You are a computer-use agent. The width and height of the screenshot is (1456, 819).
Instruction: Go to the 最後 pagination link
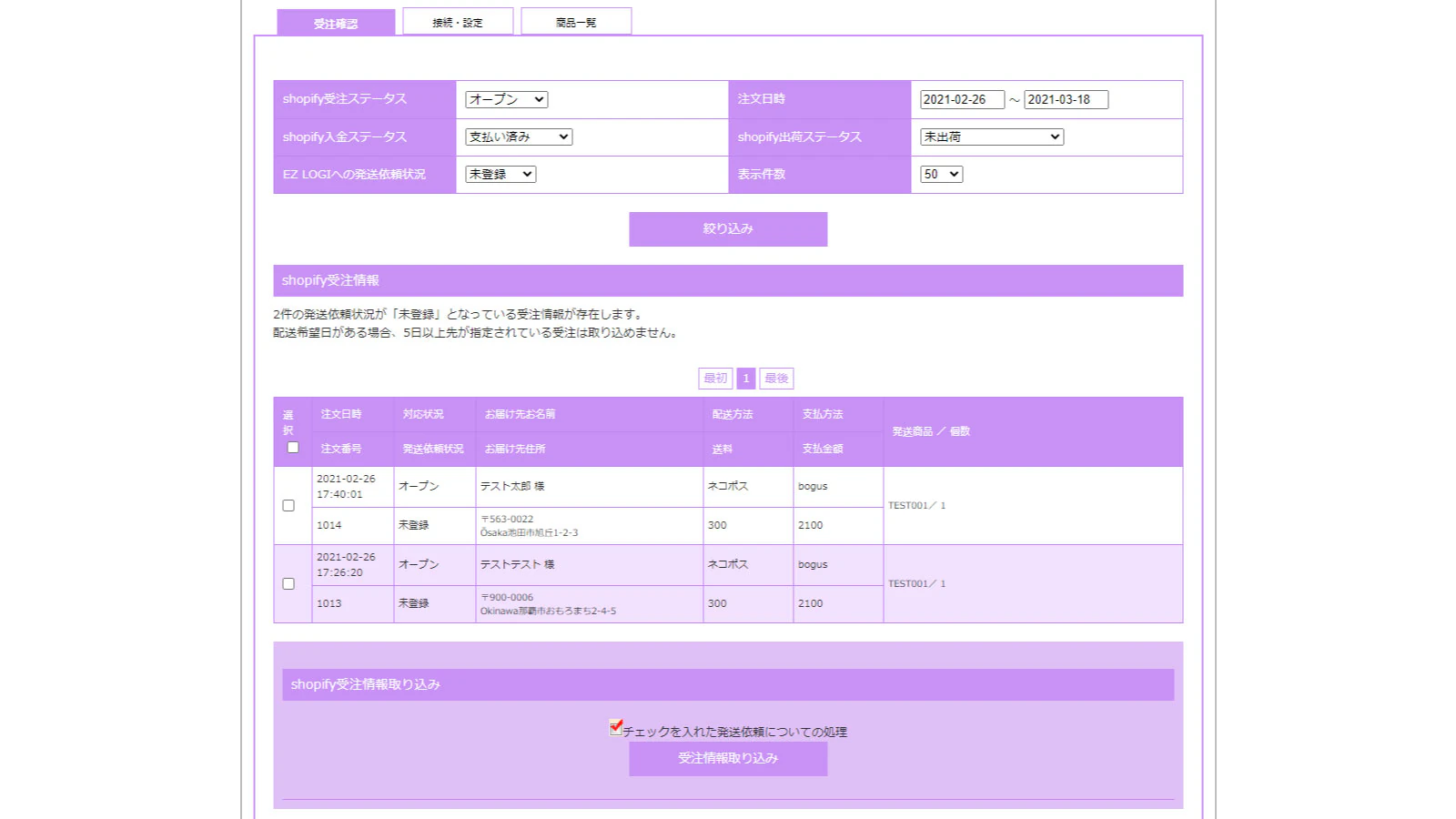click(776, 379)
